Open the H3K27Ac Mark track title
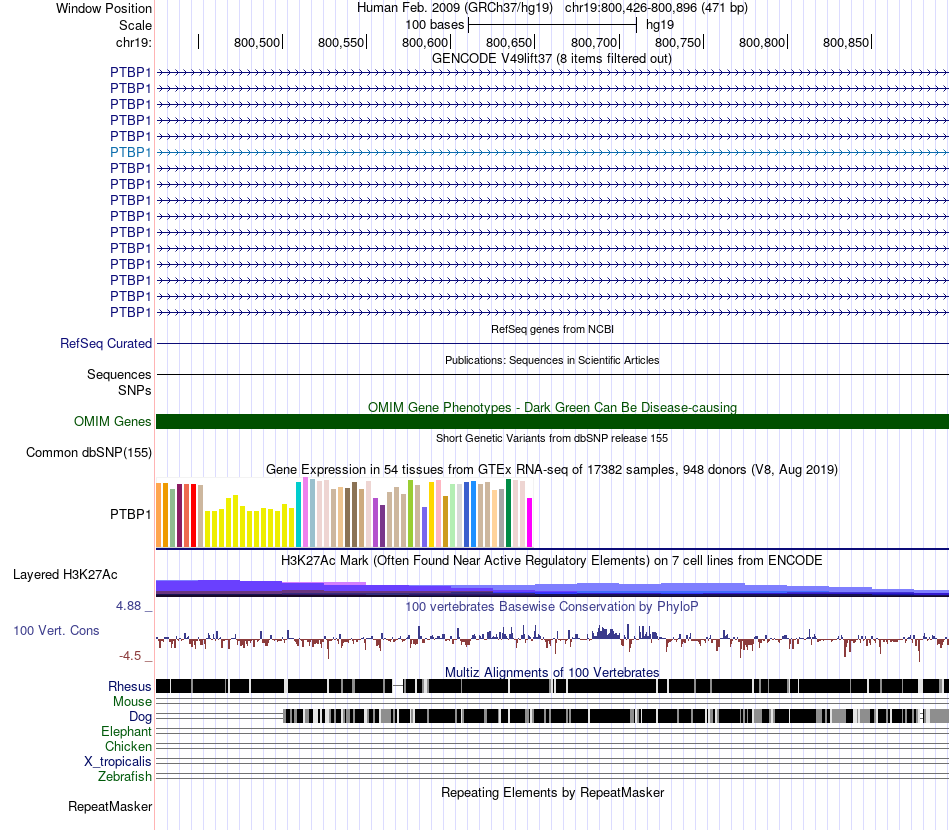The image size is (950, 830). (552, 560)
